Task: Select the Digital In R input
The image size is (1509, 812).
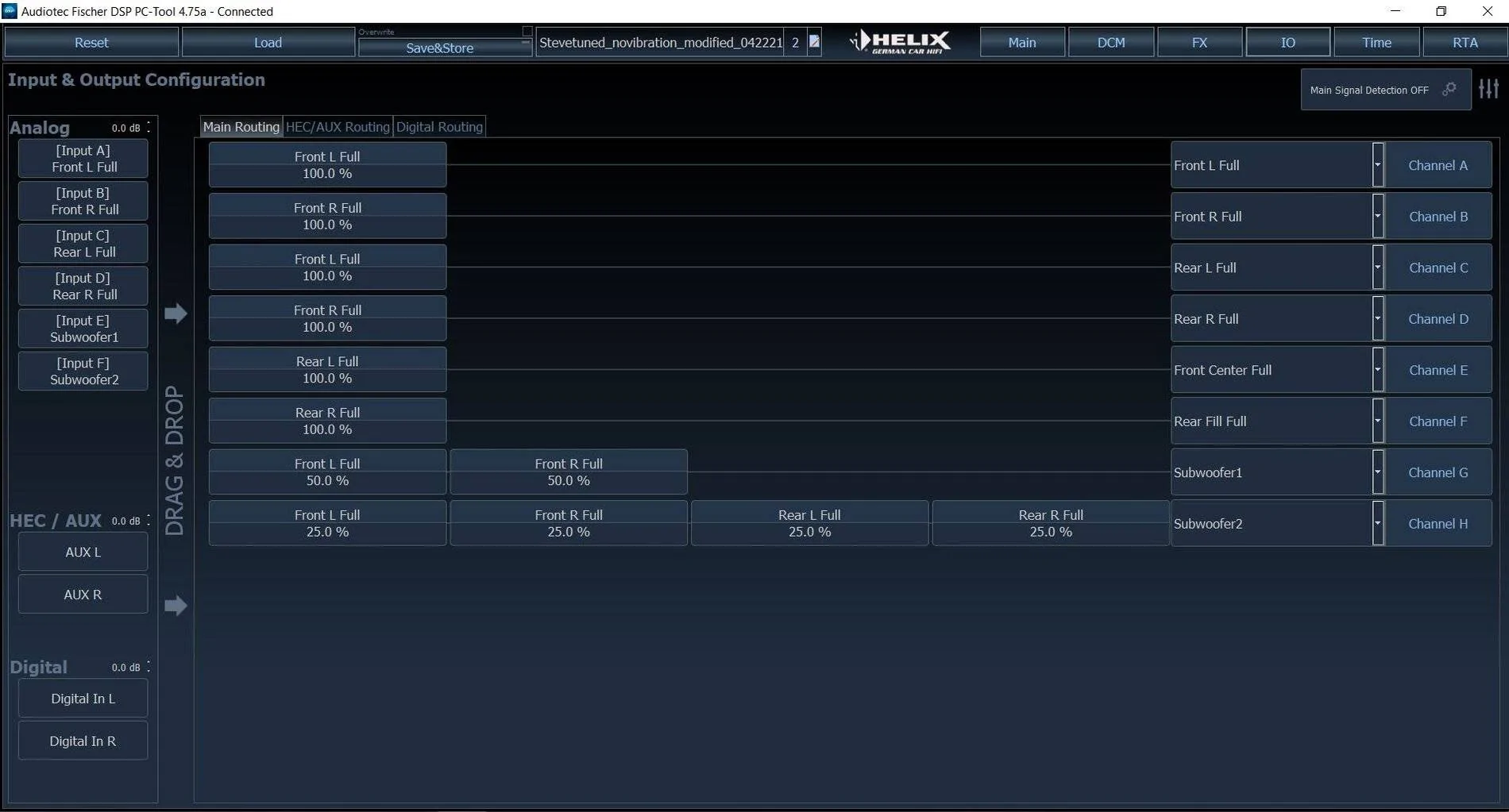Action: pyautogui.click(x=83, y=741)
